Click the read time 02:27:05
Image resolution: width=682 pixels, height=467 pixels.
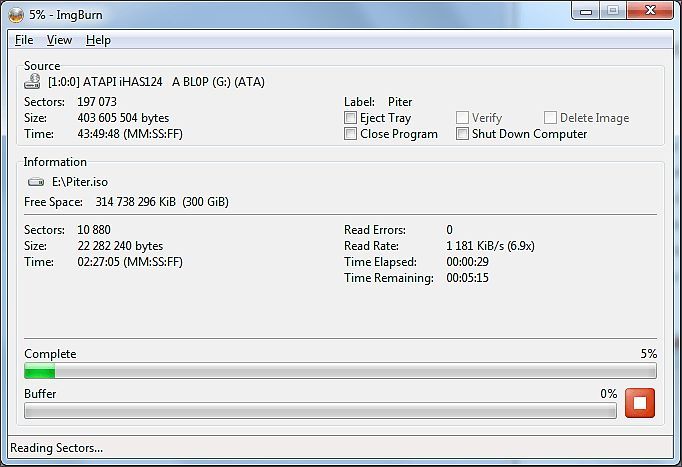(x=98, y=262)
